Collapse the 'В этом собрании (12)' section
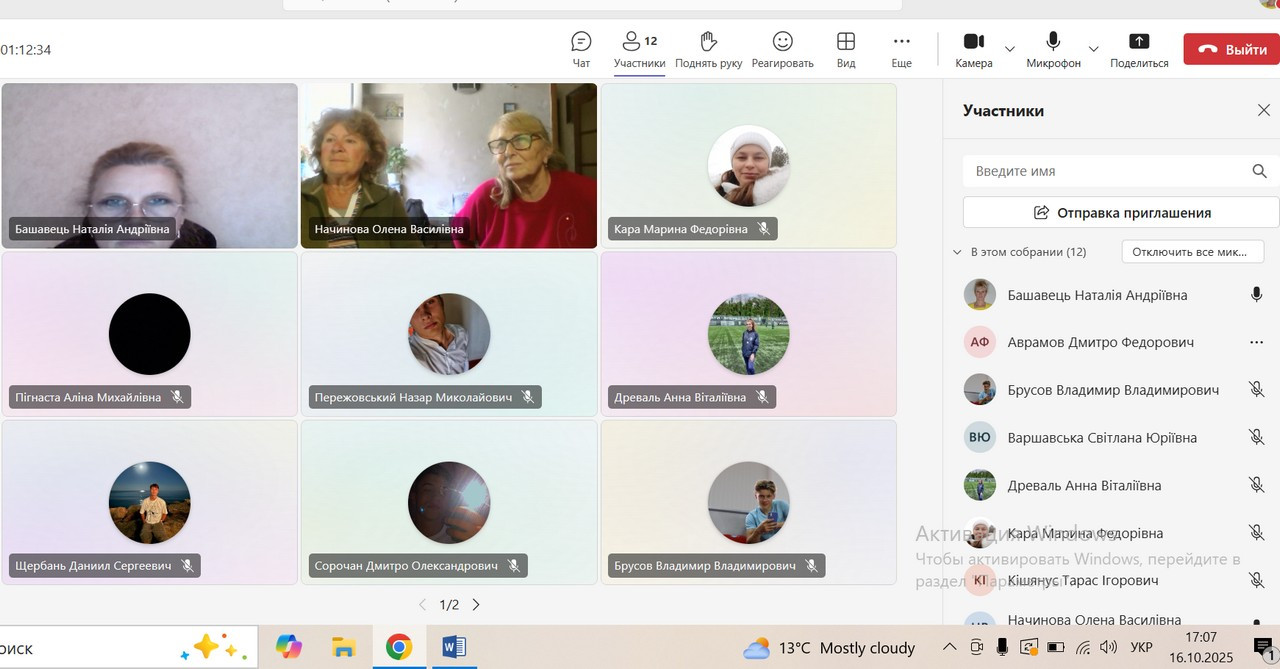This screenshot has width=1280, height=669. (x=957, y=252)
